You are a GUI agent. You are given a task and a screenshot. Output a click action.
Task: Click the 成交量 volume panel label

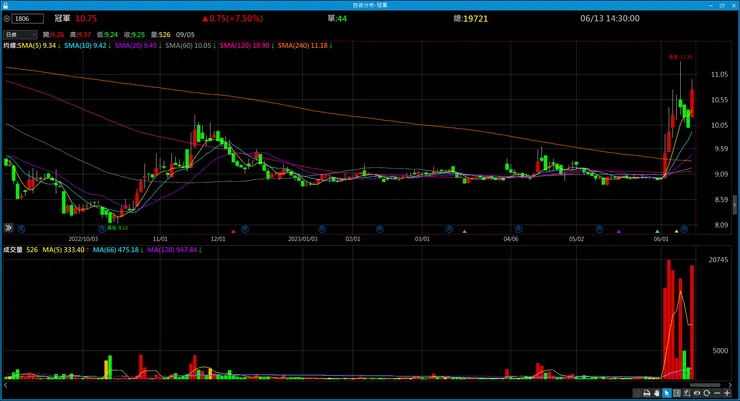click(x=13, y=250)
